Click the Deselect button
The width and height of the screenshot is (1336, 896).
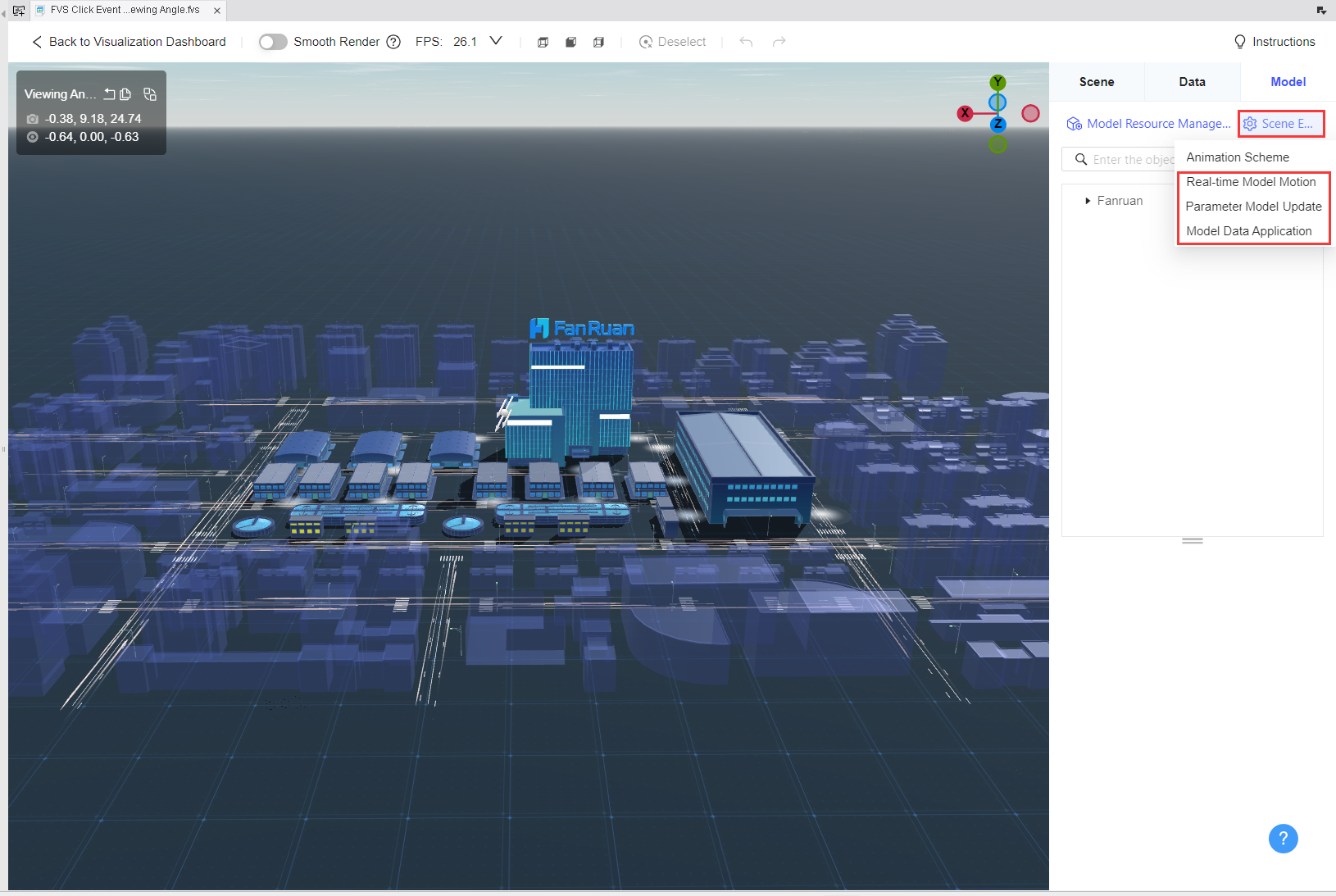pyautogui.click(x=672, y=42)
